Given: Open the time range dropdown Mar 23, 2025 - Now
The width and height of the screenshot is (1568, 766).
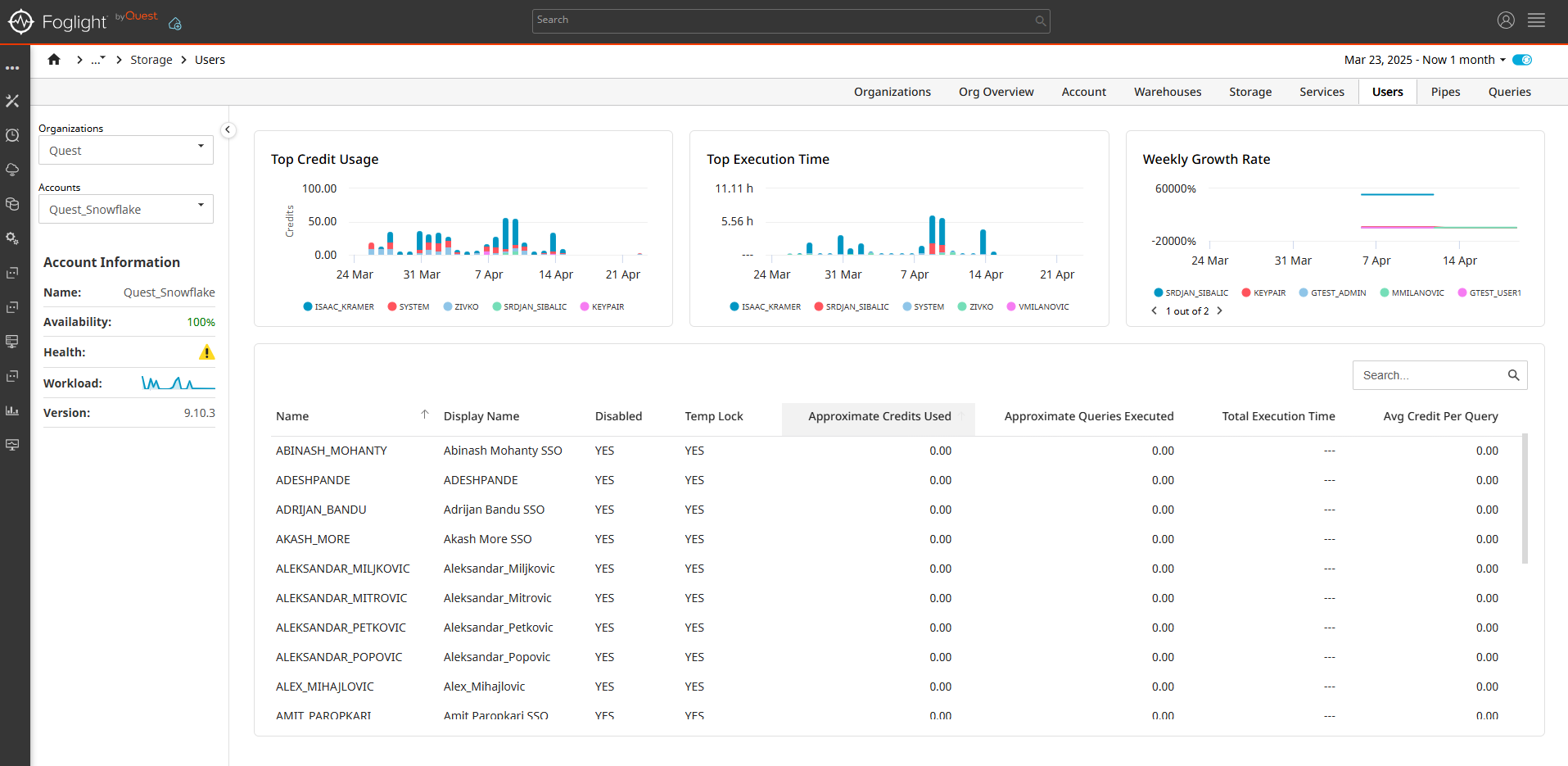Looking at the screenshot, I should (x=1425, y=60).
